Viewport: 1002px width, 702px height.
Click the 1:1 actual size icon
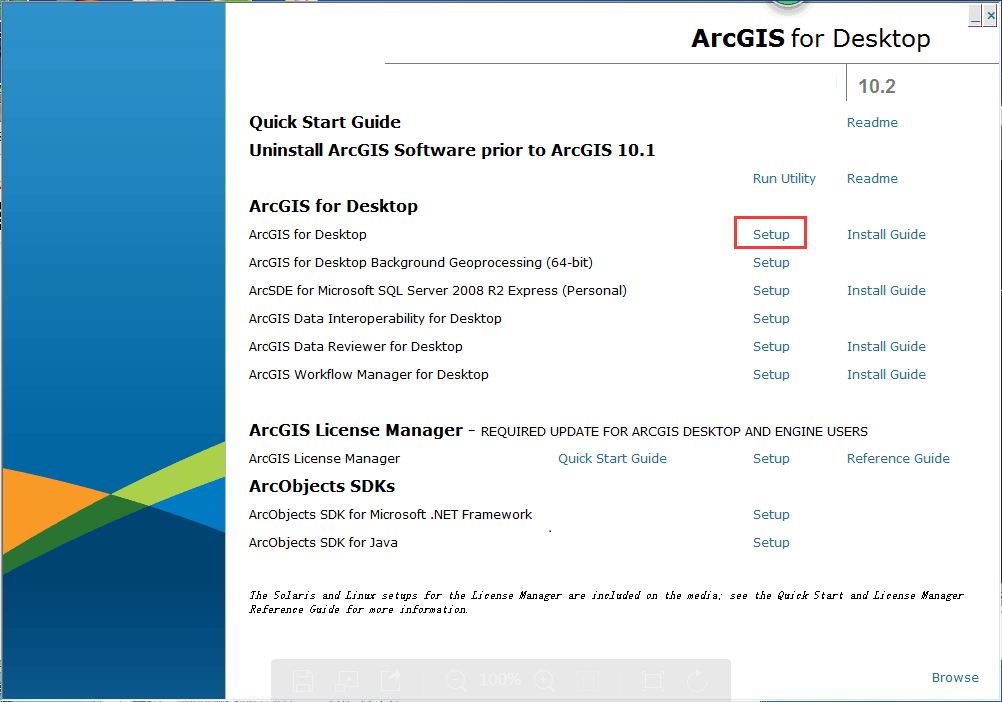click(x=589, y=681)
